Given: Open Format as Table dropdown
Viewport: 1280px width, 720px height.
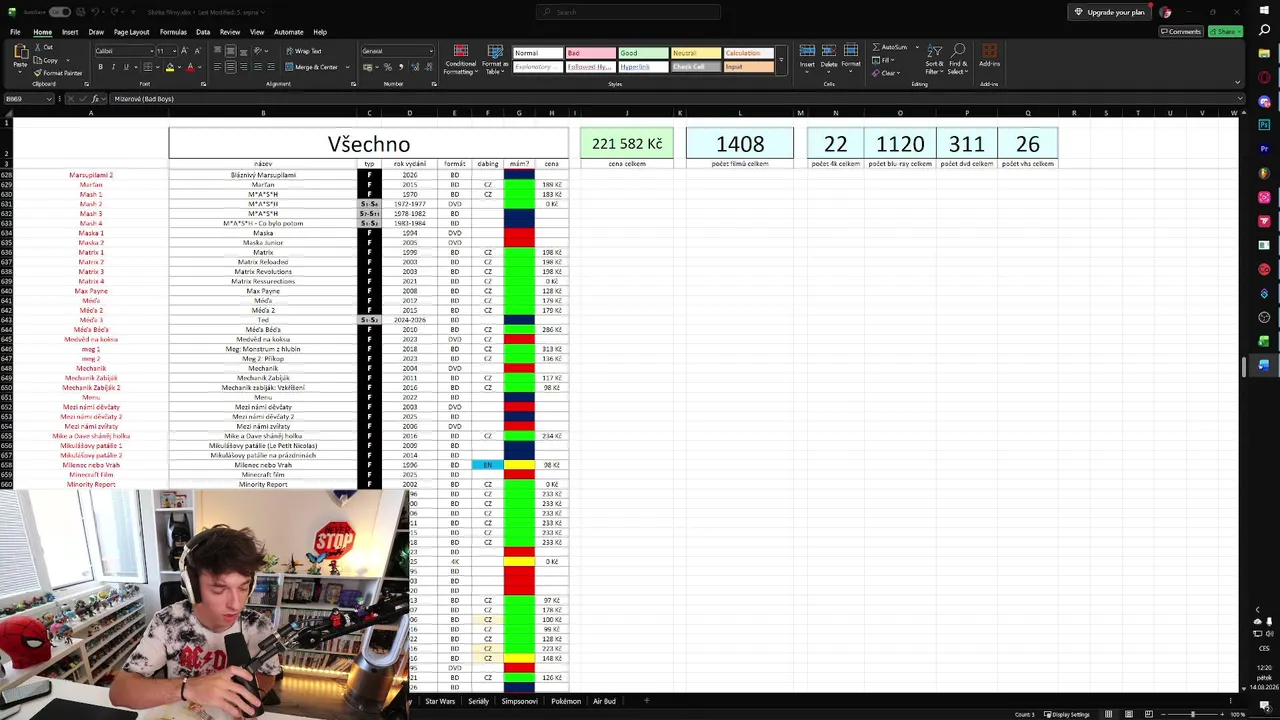Looking at the screenshot, I should pyautogui.click(x=495, y=60).
